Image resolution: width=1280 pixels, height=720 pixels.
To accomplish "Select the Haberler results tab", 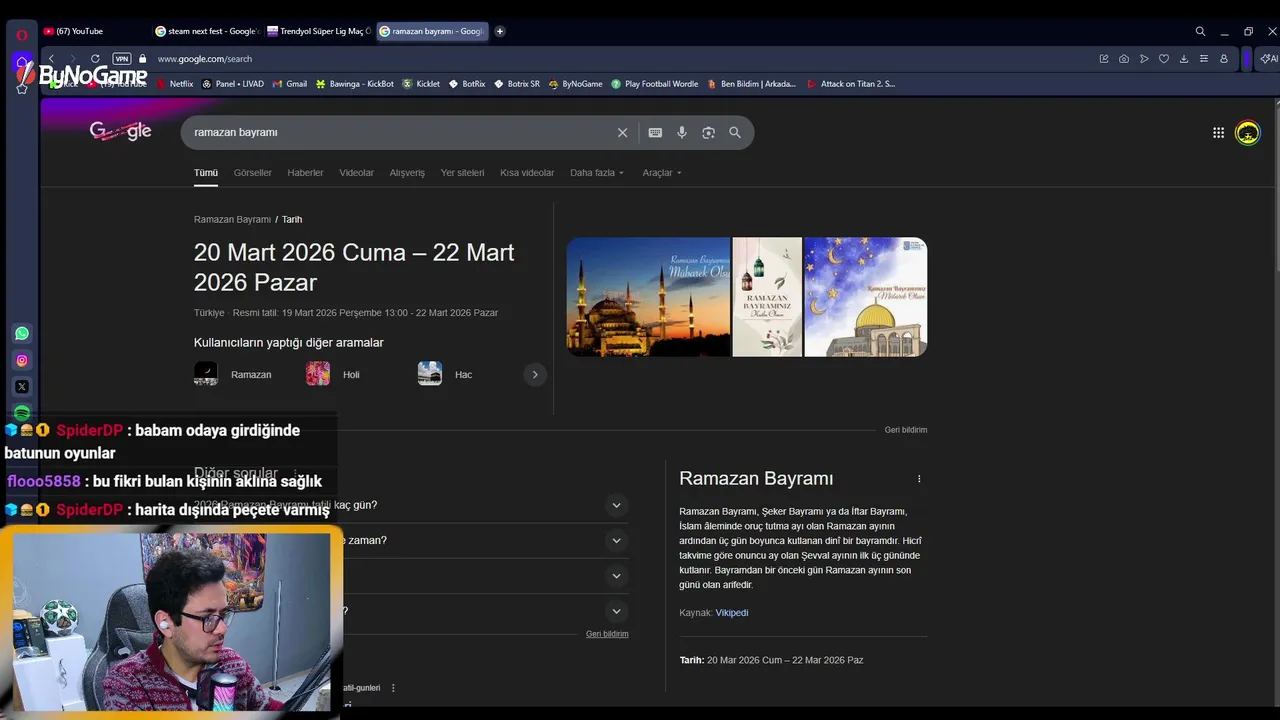I will pyautogui.click(x=305, y=173).
